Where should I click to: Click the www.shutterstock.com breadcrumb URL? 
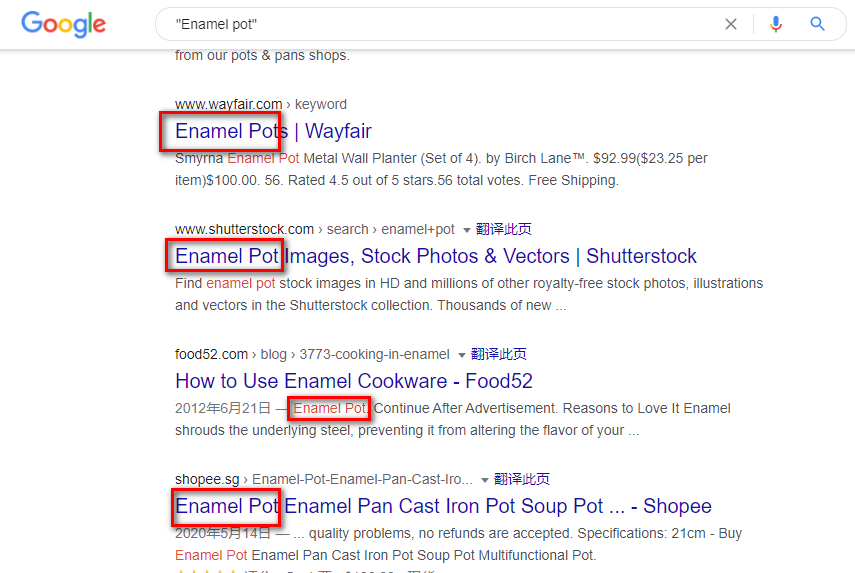click(315, 229)
